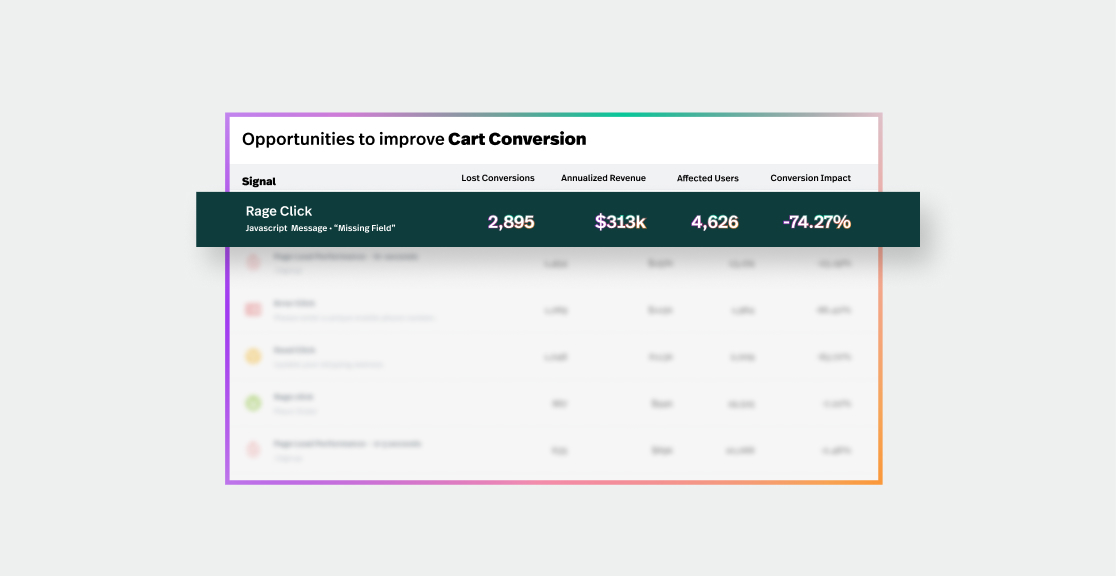Click the red Error Click signal icon
Viewport: 1116px width, 576px height.
coord(252,309)
